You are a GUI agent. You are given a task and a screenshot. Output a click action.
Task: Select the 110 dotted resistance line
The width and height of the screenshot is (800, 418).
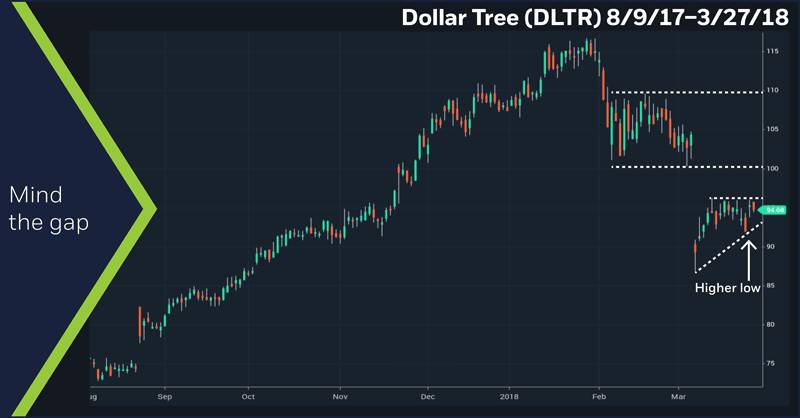pyautogui.click(x=690, y=92)
